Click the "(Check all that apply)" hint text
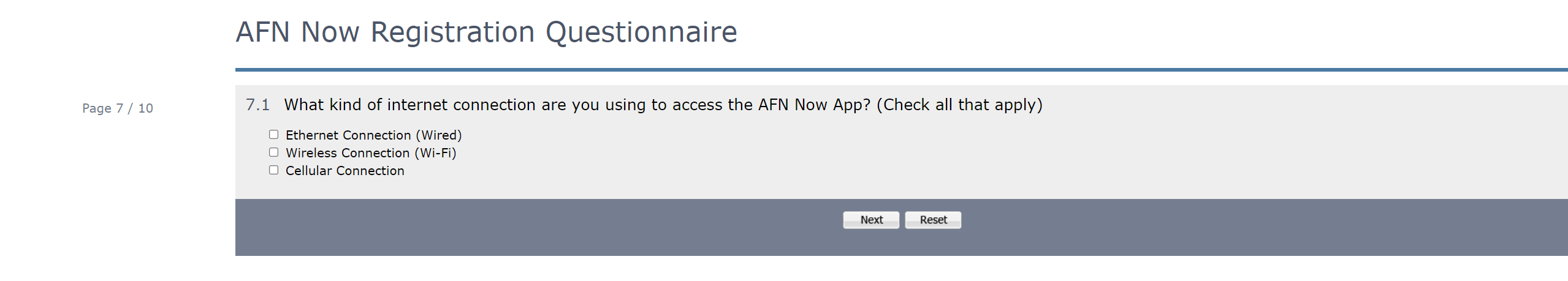1568x281 pixels. point(959,105)
